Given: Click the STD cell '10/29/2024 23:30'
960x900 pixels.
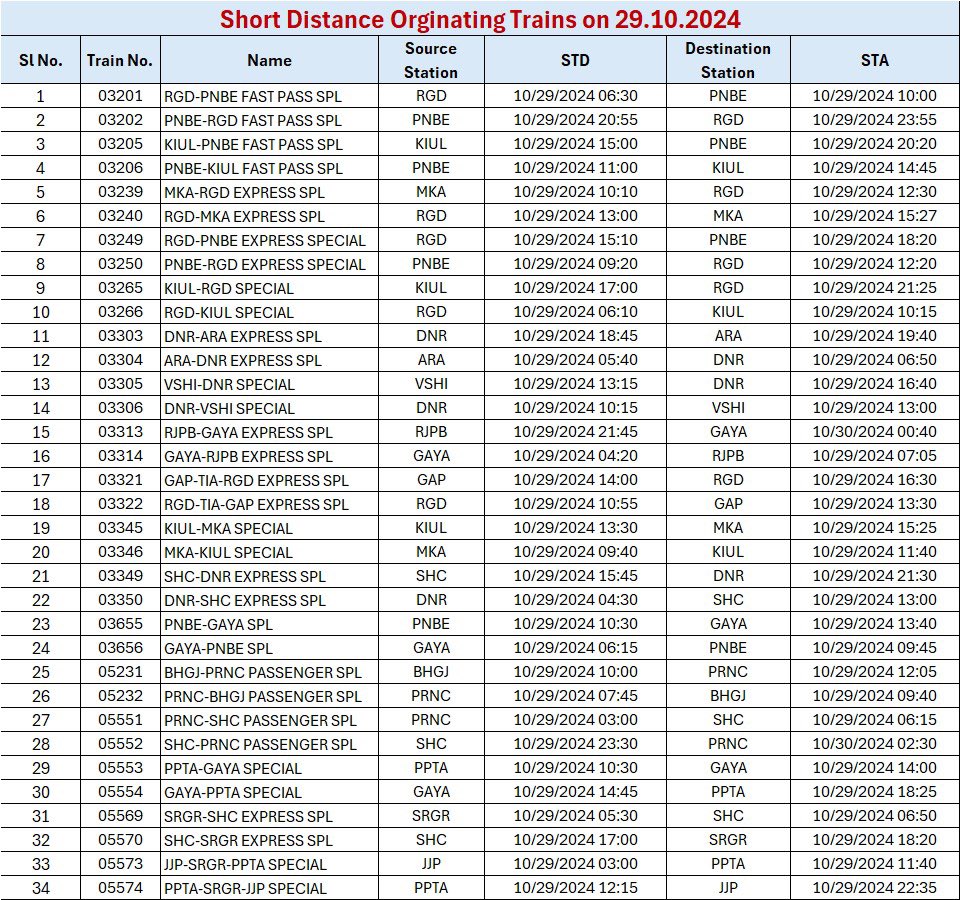Looking at the screenshot, I should [575, 744].
